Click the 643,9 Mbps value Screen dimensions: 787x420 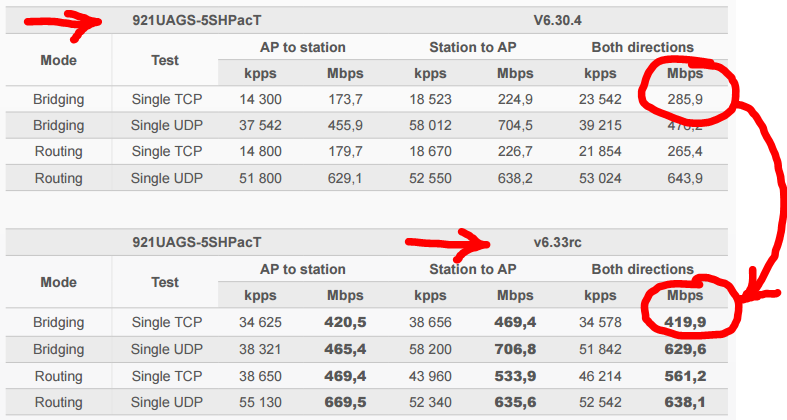click(685, 179)
